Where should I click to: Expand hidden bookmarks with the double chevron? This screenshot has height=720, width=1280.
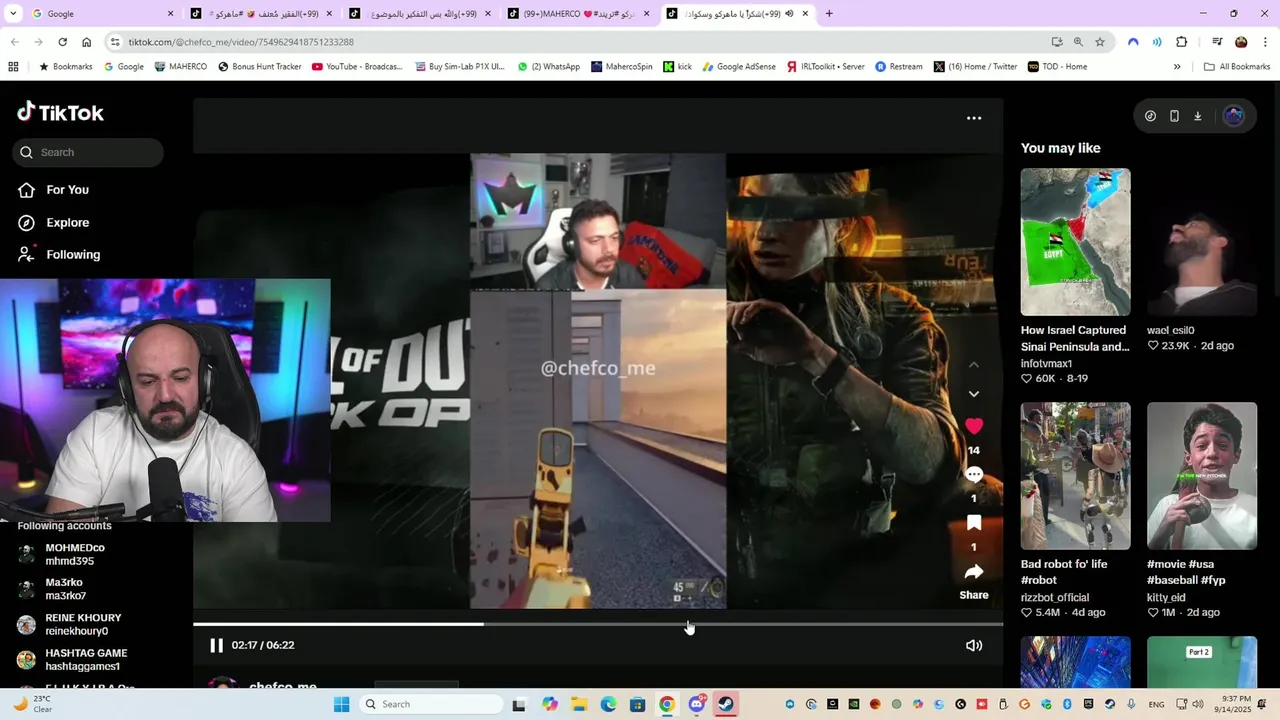(x=1177, y=67)
